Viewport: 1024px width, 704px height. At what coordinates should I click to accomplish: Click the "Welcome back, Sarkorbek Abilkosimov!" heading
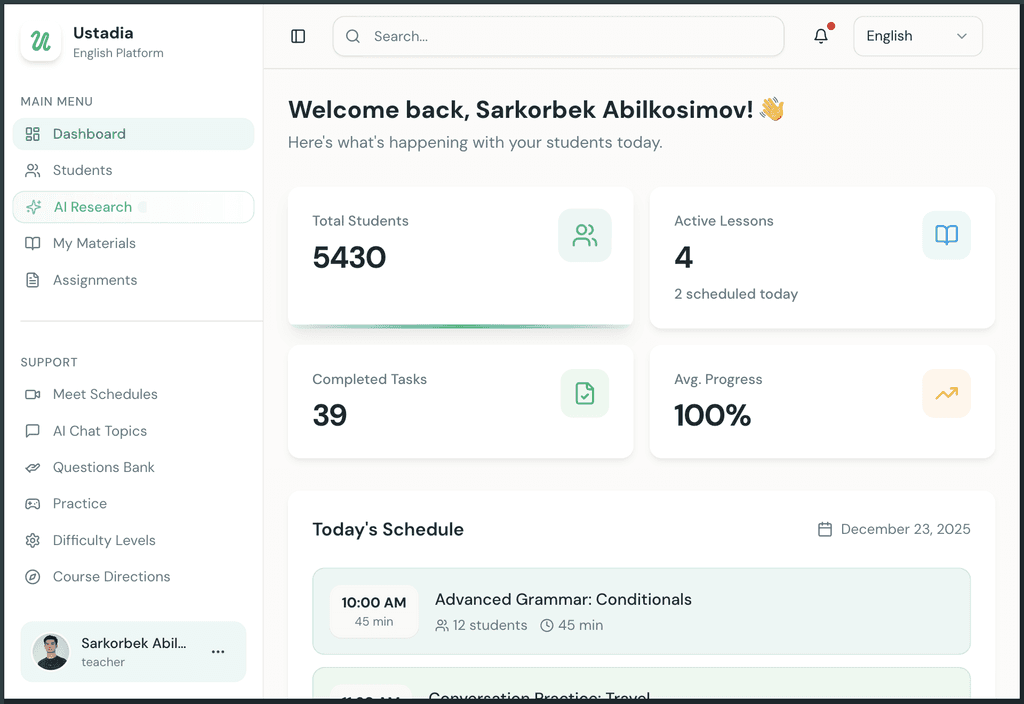520,110
